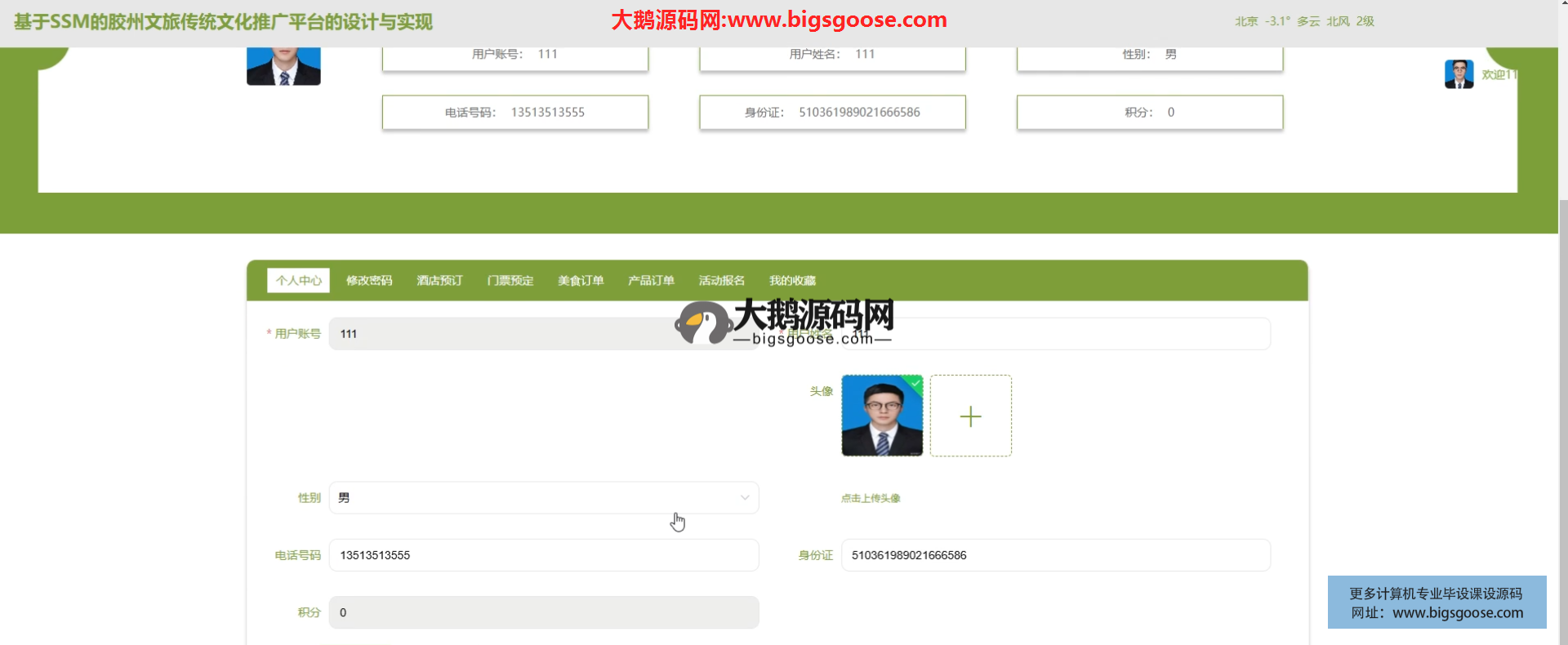Select the 个人中心 tab
The width and height of the screenshot is (1568, 645).
click(299, 281)
